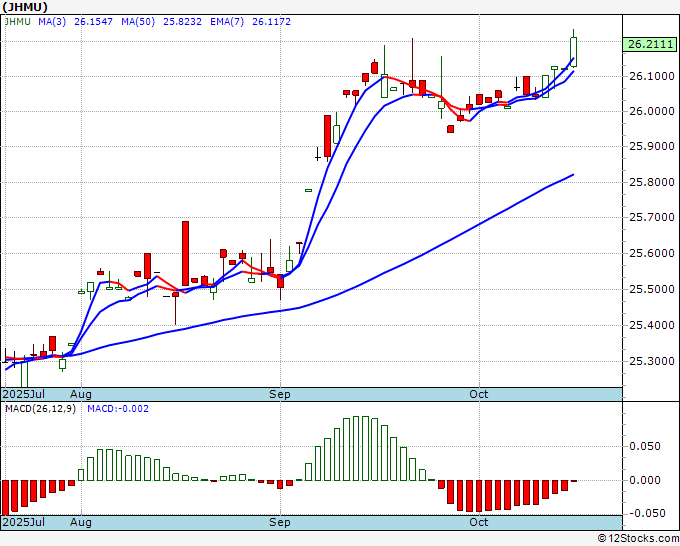Click the 0.050 MACD axis label
The image size is (680, 546).
pyautogui.click(x=646, y=446)
